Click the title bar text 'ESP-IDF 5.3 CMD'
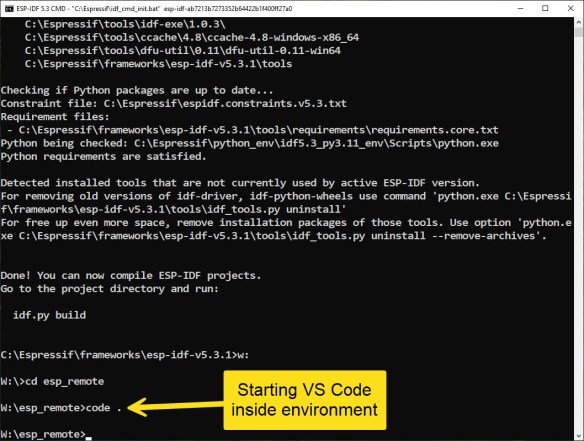 point(41,8)
